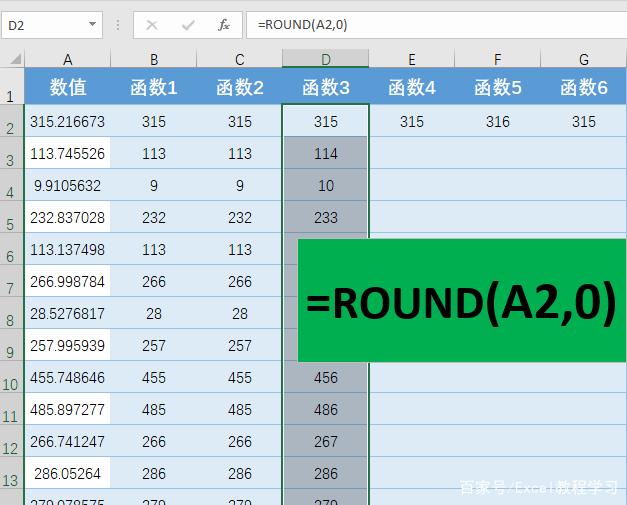Select row 10 header
This screenshot has width=627, height=505.
12,377
